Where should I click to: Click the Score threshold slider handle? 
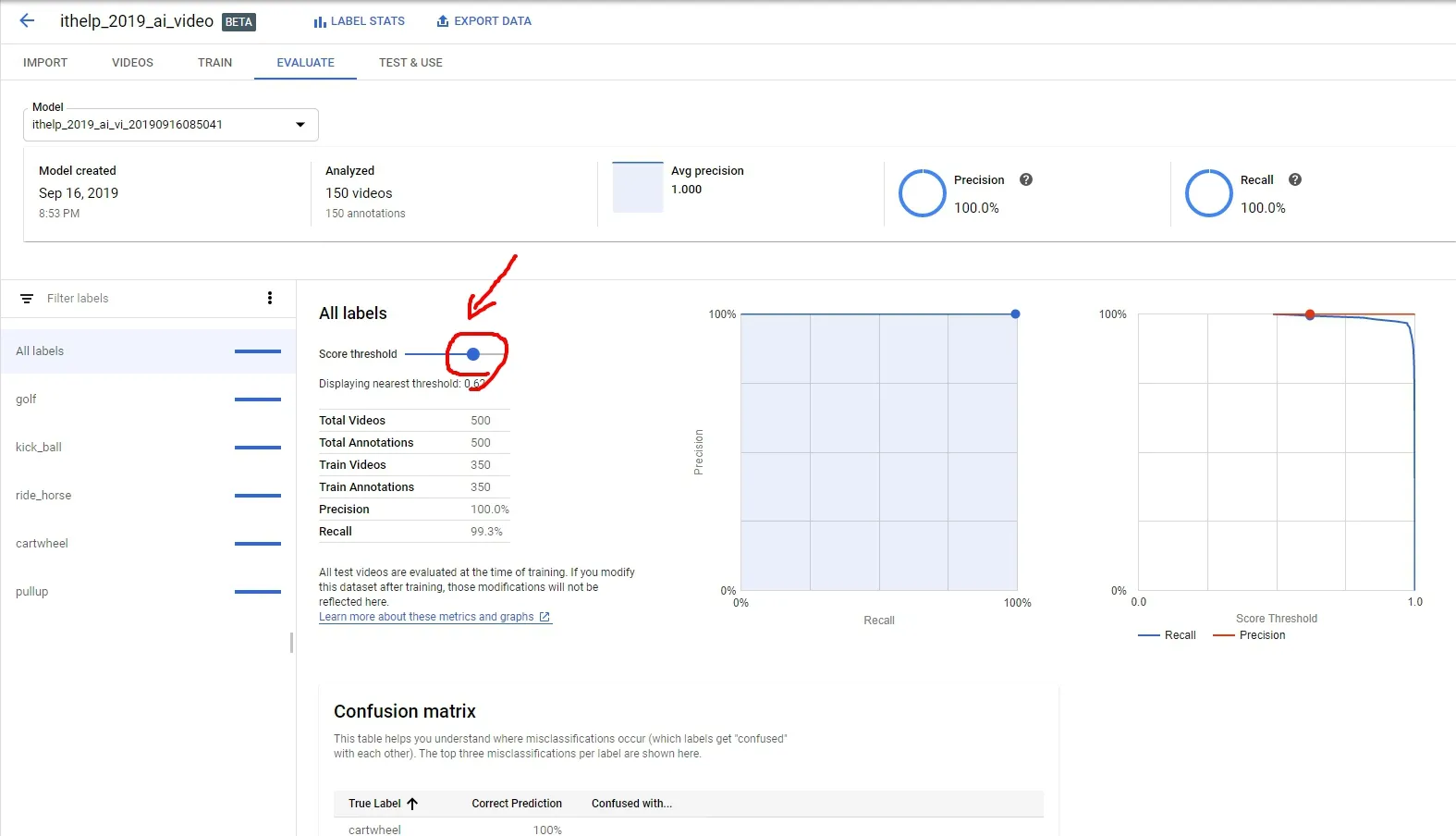473,354
